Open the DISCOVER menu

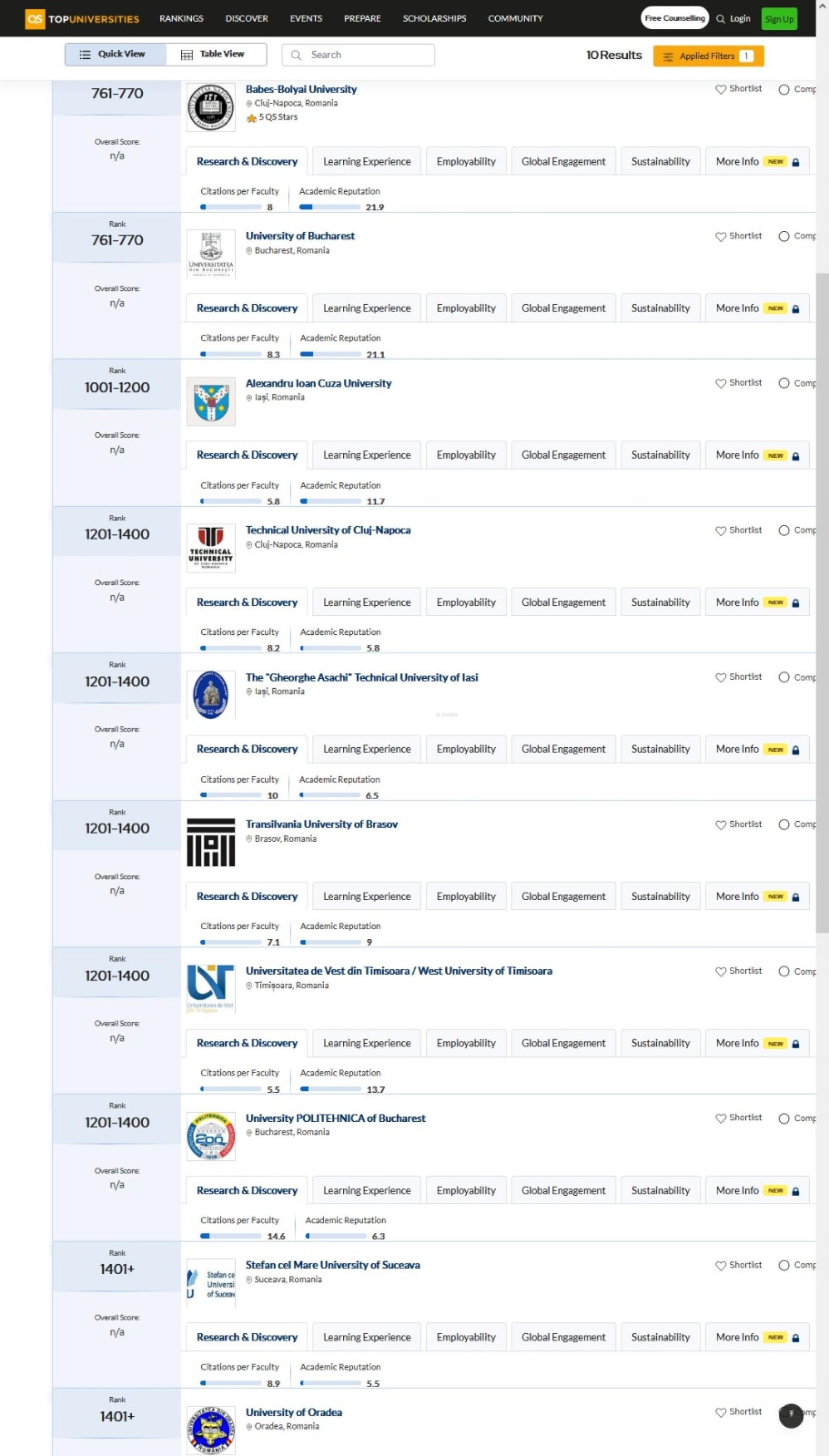pyautogui.click(x=247, y=19)
